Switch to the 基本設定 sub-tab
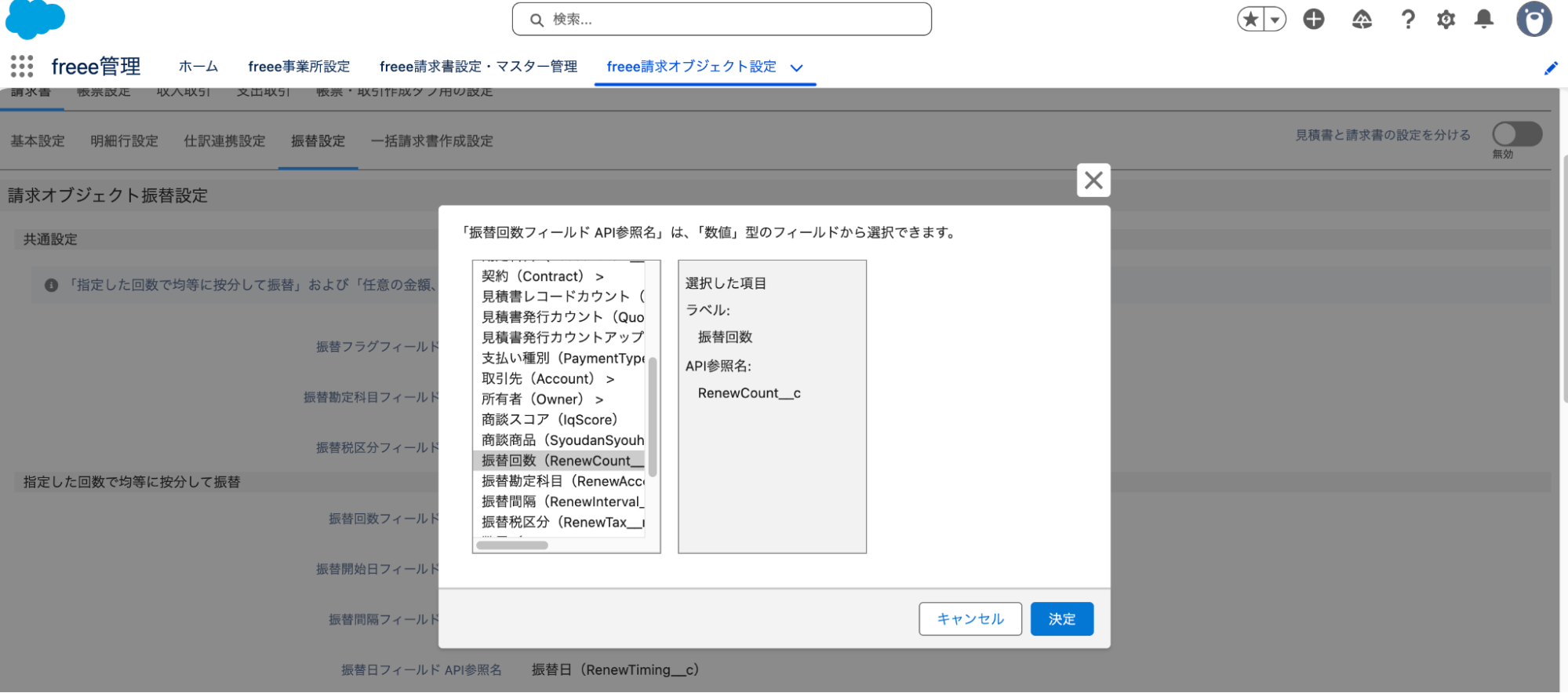 38,141
